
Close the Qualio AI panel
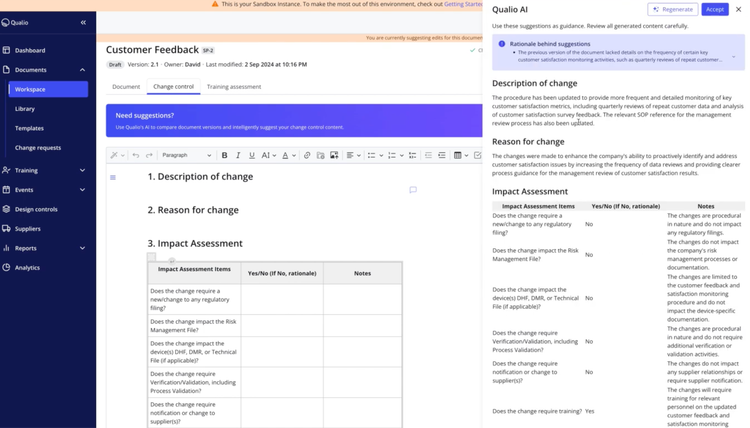coord(739,9)
